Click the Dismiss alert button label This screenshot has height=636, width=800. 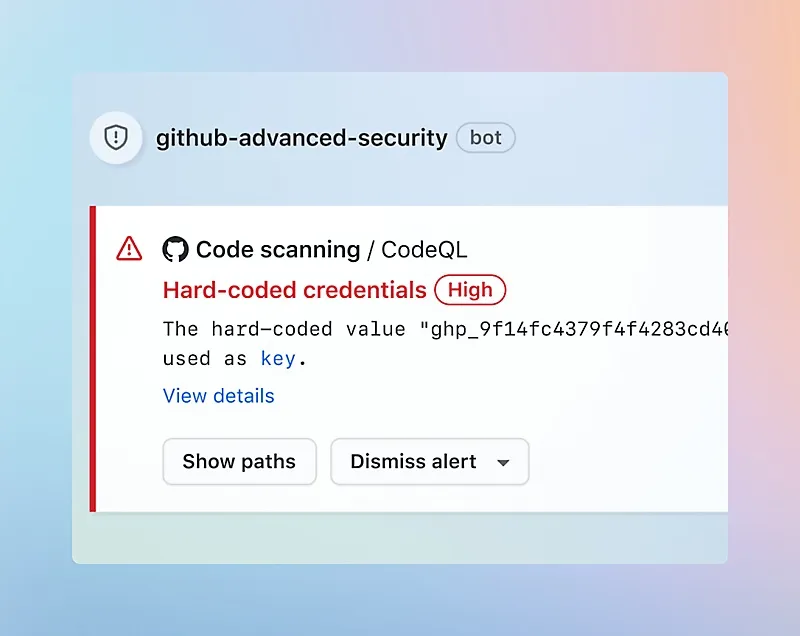(413, 462)
